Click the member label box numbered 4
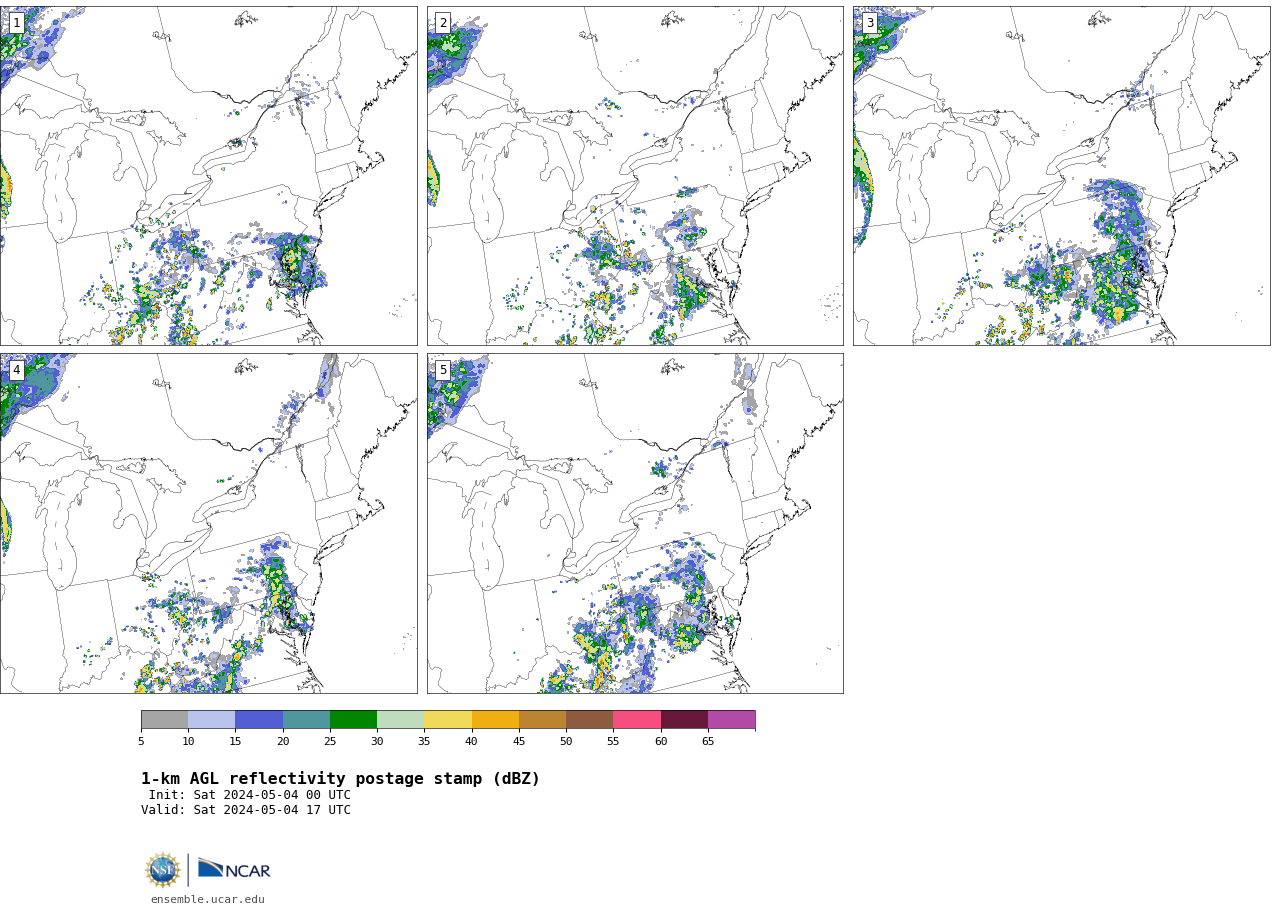This screenshot has width=1280, height=910. [16, 370]
